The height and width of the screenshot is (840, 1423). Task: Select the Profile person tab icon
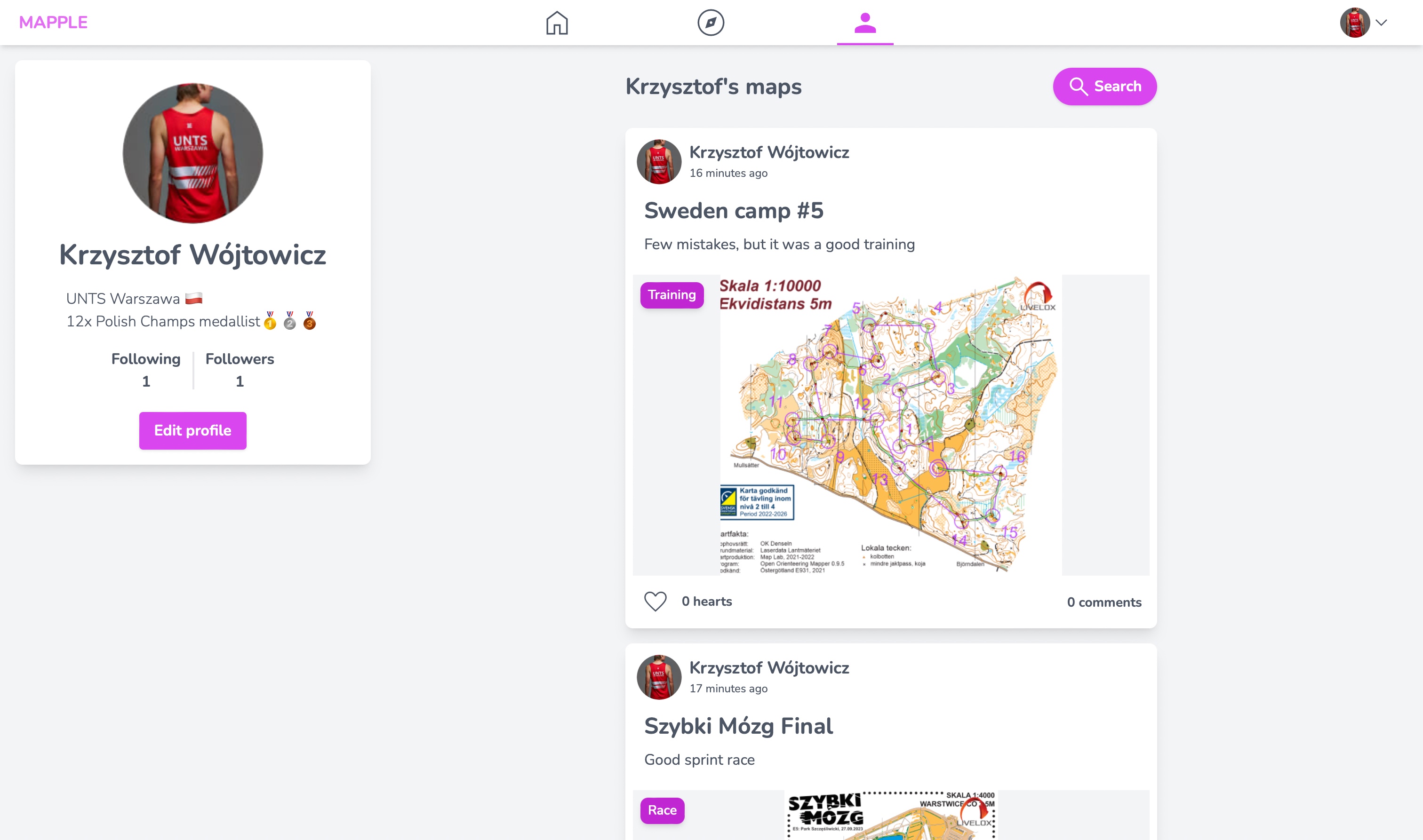click(865, 23)
